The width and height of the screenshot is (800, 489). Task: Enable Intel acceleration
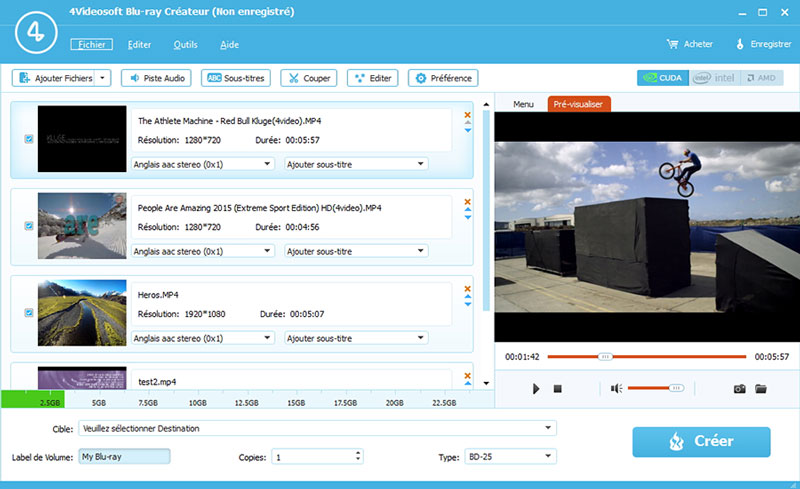point(715,78)
